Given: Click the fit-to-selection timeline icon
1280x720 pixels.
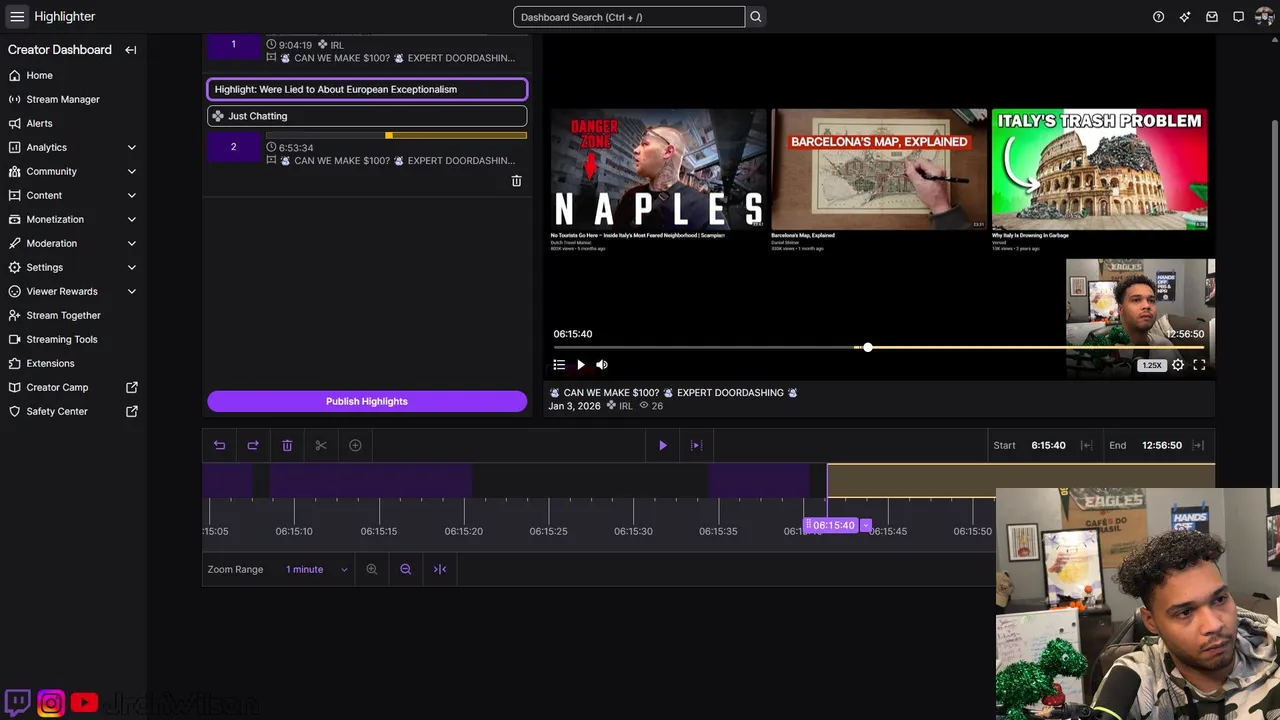Looking at the screenshot, I should [x=440, y=569].
